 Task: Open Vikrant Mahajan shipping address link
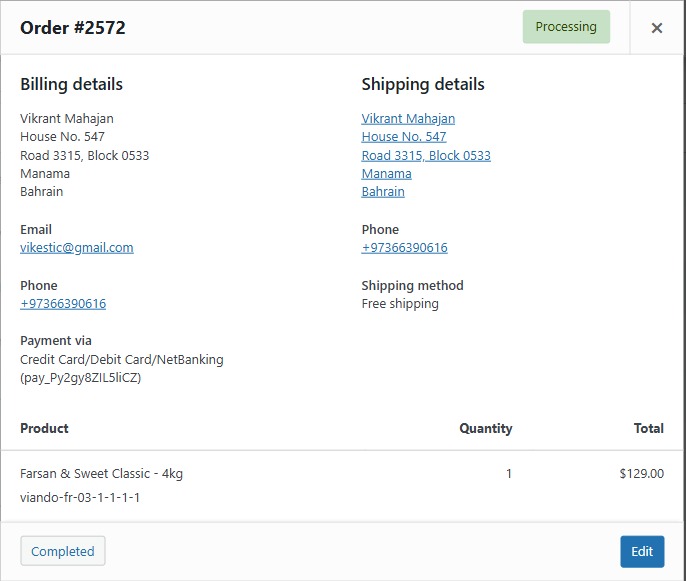408,119
